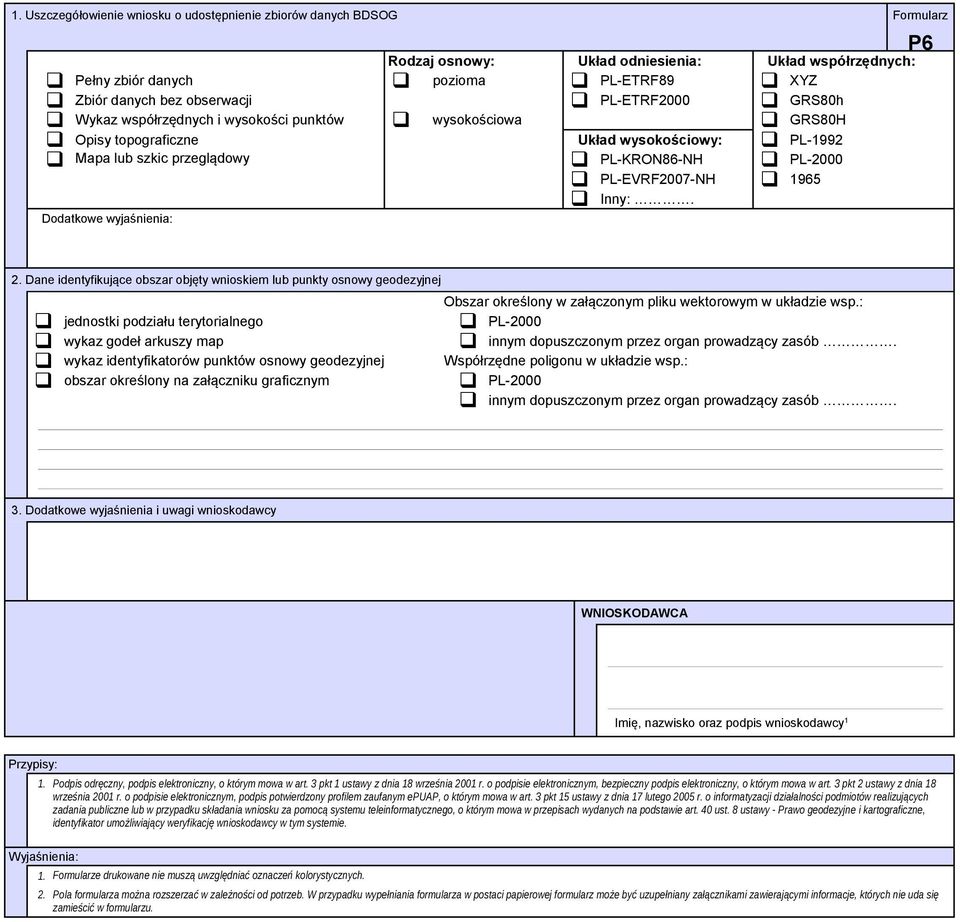Screen dimensions: 960x922
Task: Check the 'Pełny zbiór danych' checkbox
Action: point(55,80)
